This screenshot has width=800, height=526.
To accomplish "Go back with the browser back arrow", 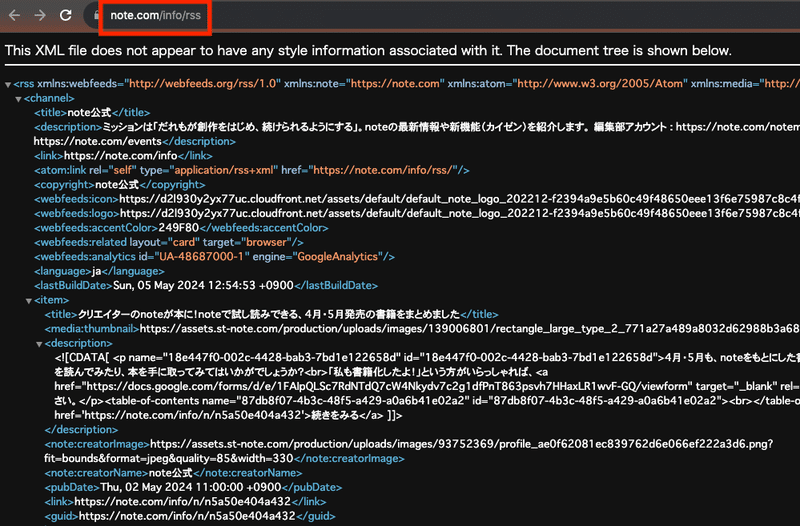I will pos(14,15).
